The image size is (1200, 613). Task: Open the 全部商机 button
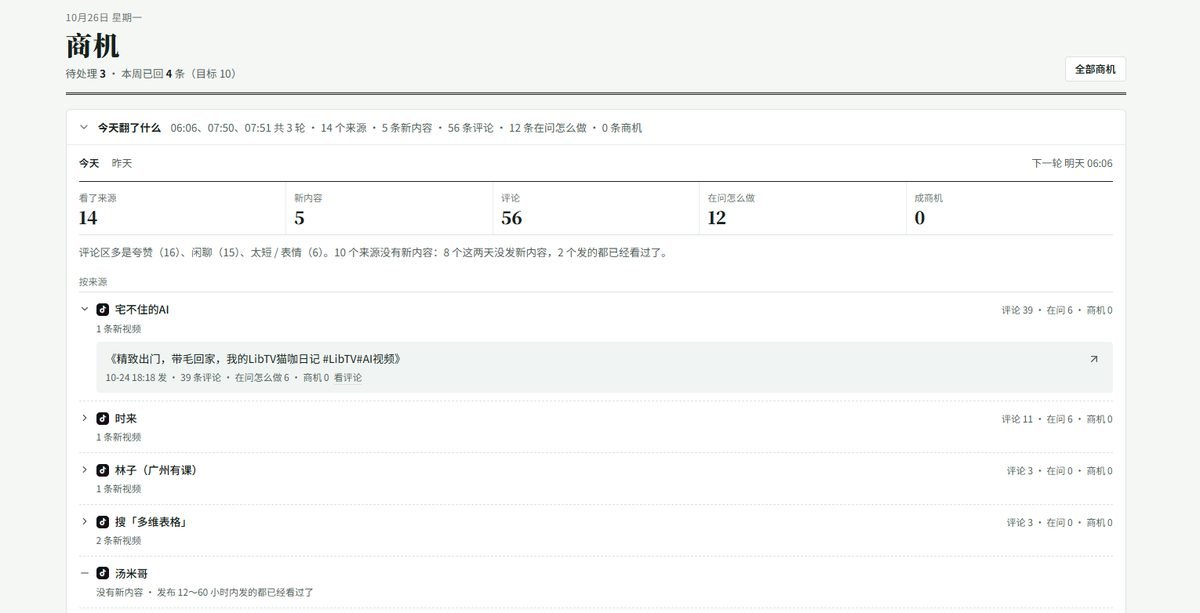point(1095,69)
